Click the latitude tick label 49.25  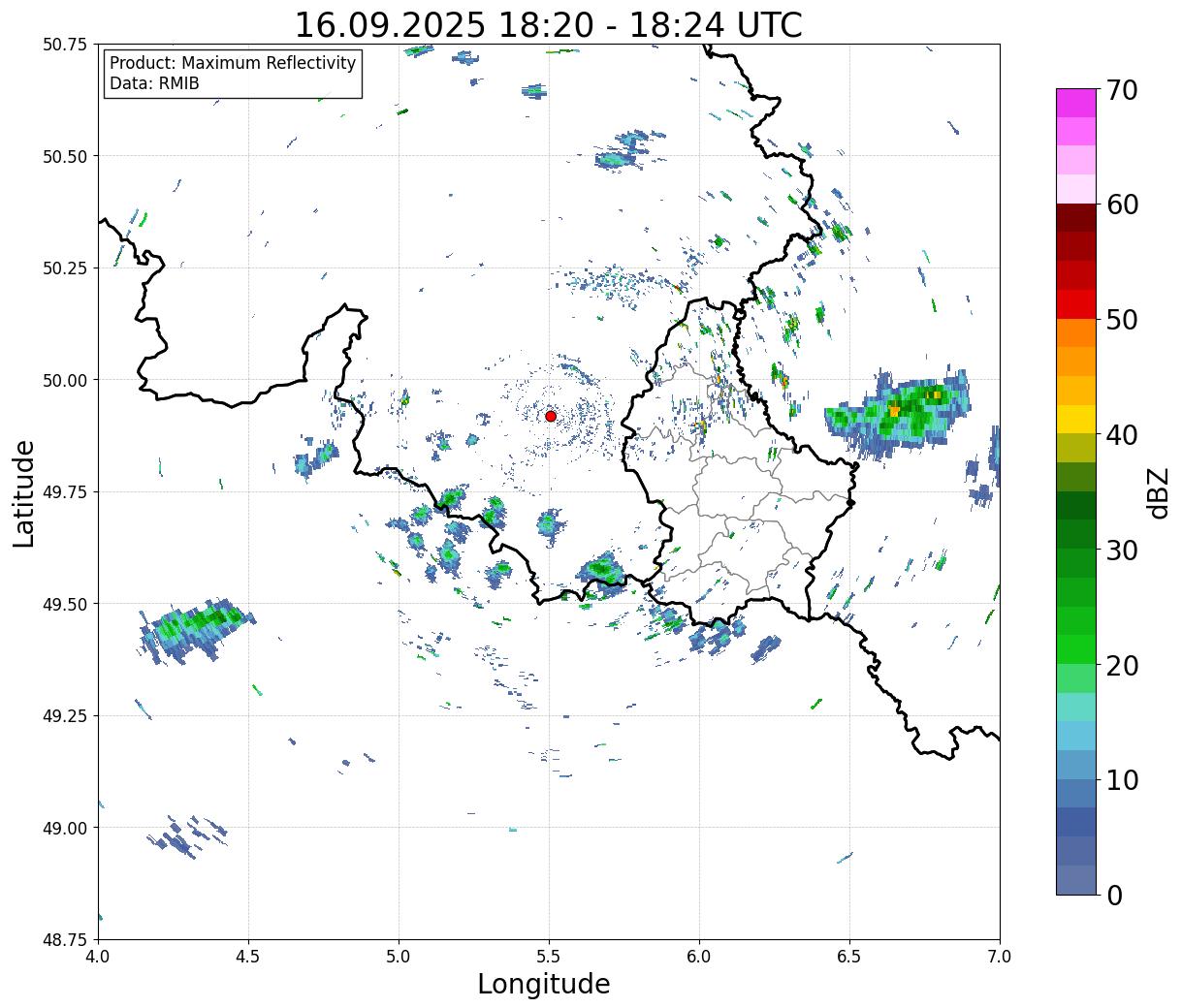pyautogui.click(x=65, y=716)
